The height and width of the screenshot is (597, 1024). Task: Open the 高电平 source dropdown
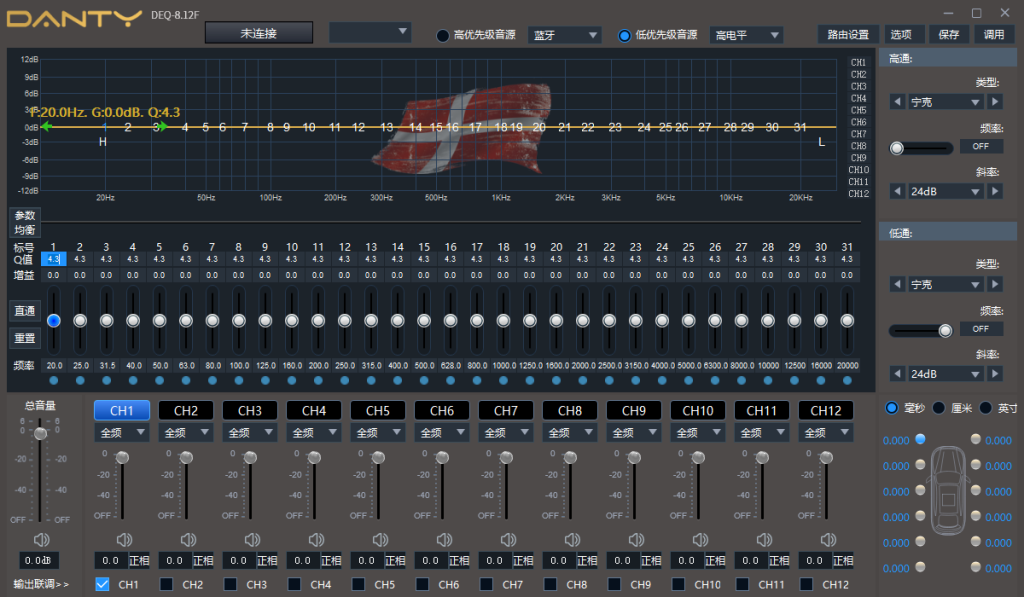(746, 35)
